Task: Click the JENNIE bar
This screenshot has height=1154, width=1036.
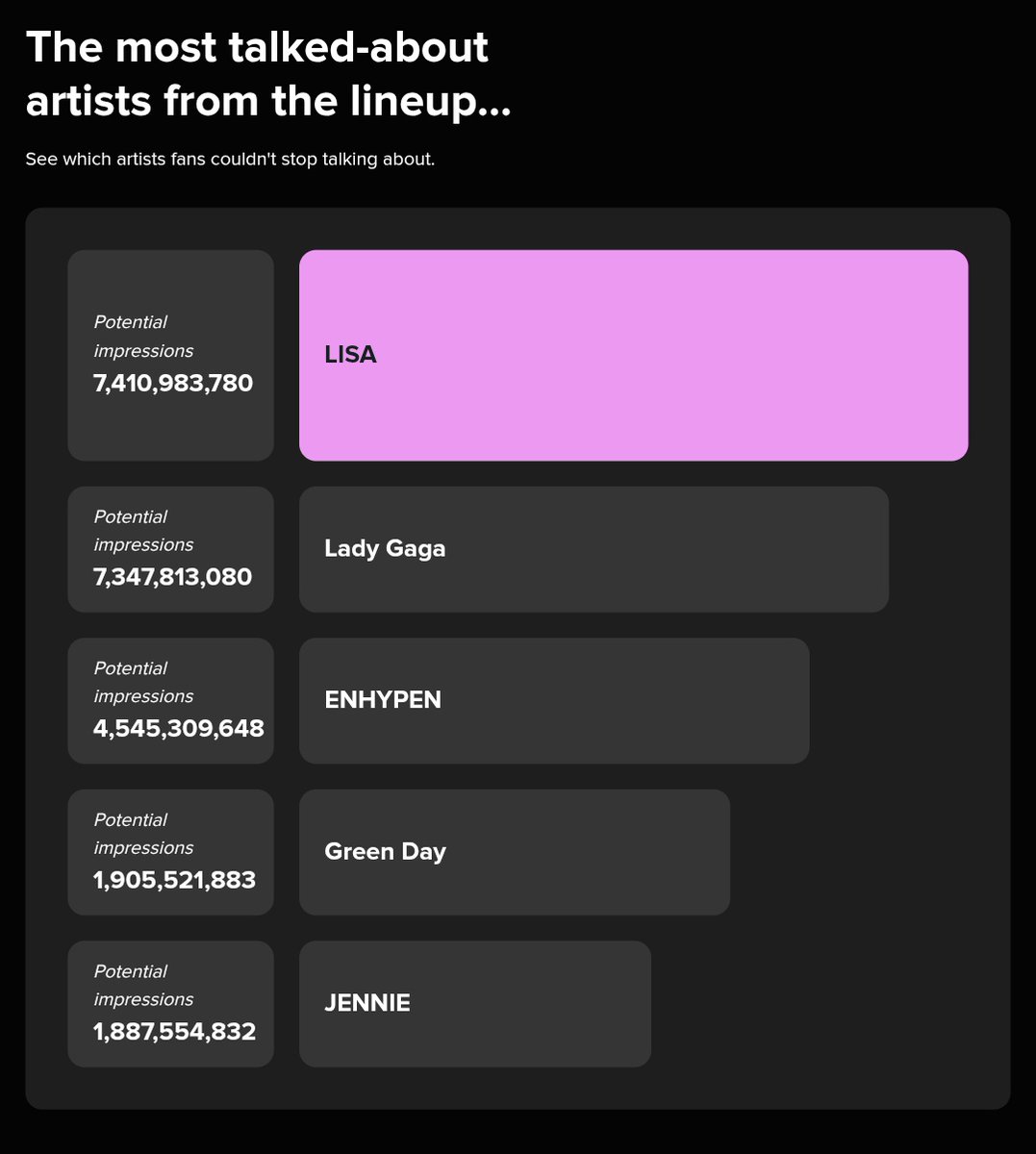Action: tap(475, 1003)
